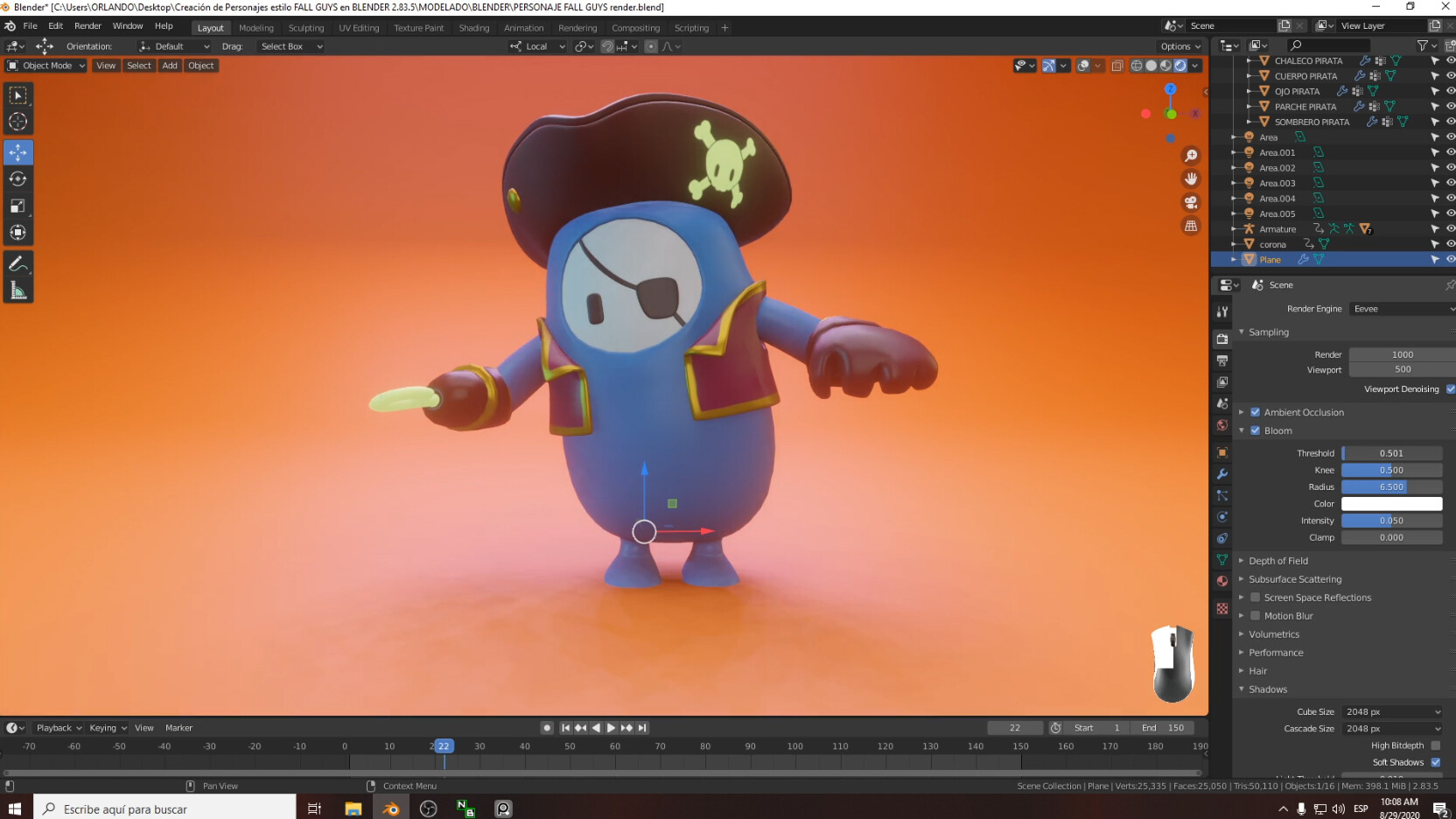Select the Output Properties printer icon
Viewport: 1456px width, 819px height.
1221,360
